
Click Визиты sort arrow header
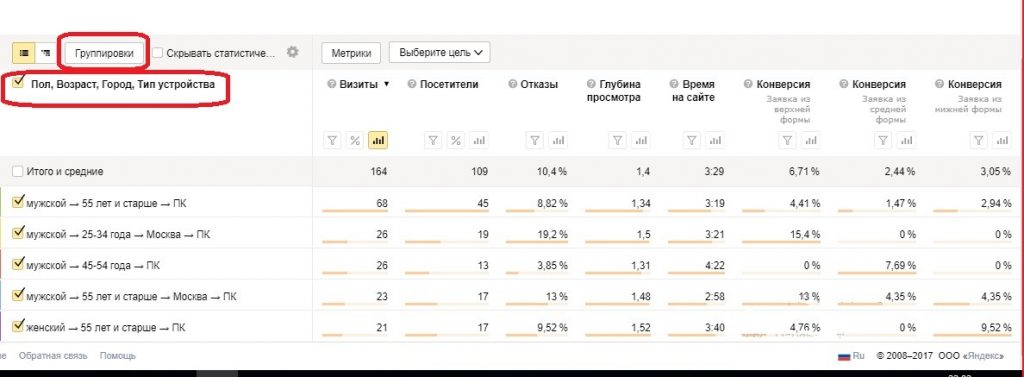(364, 84)
